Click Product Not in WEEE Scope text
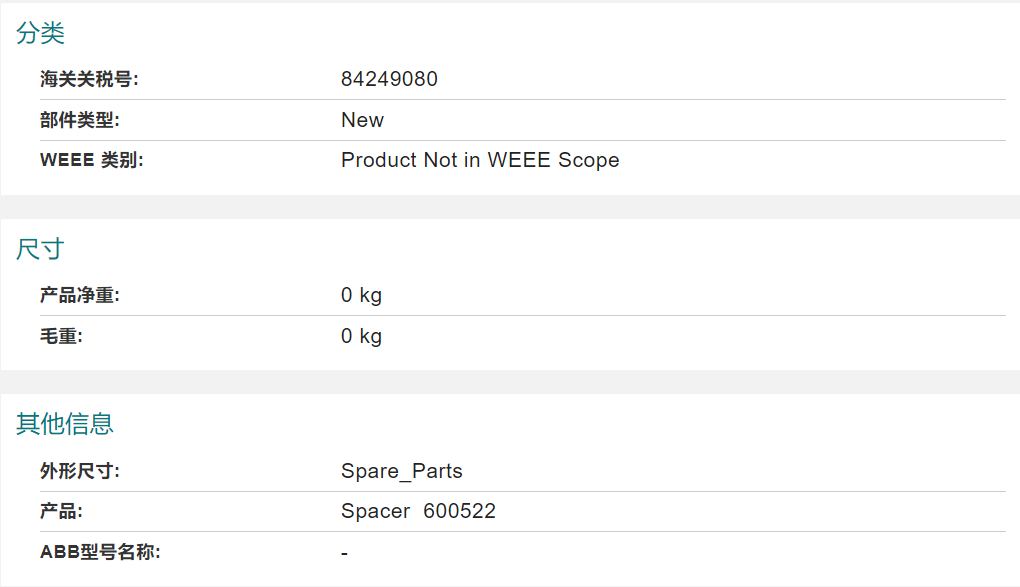The width and height of the screenshot is (1020, 587). point(480,160)
